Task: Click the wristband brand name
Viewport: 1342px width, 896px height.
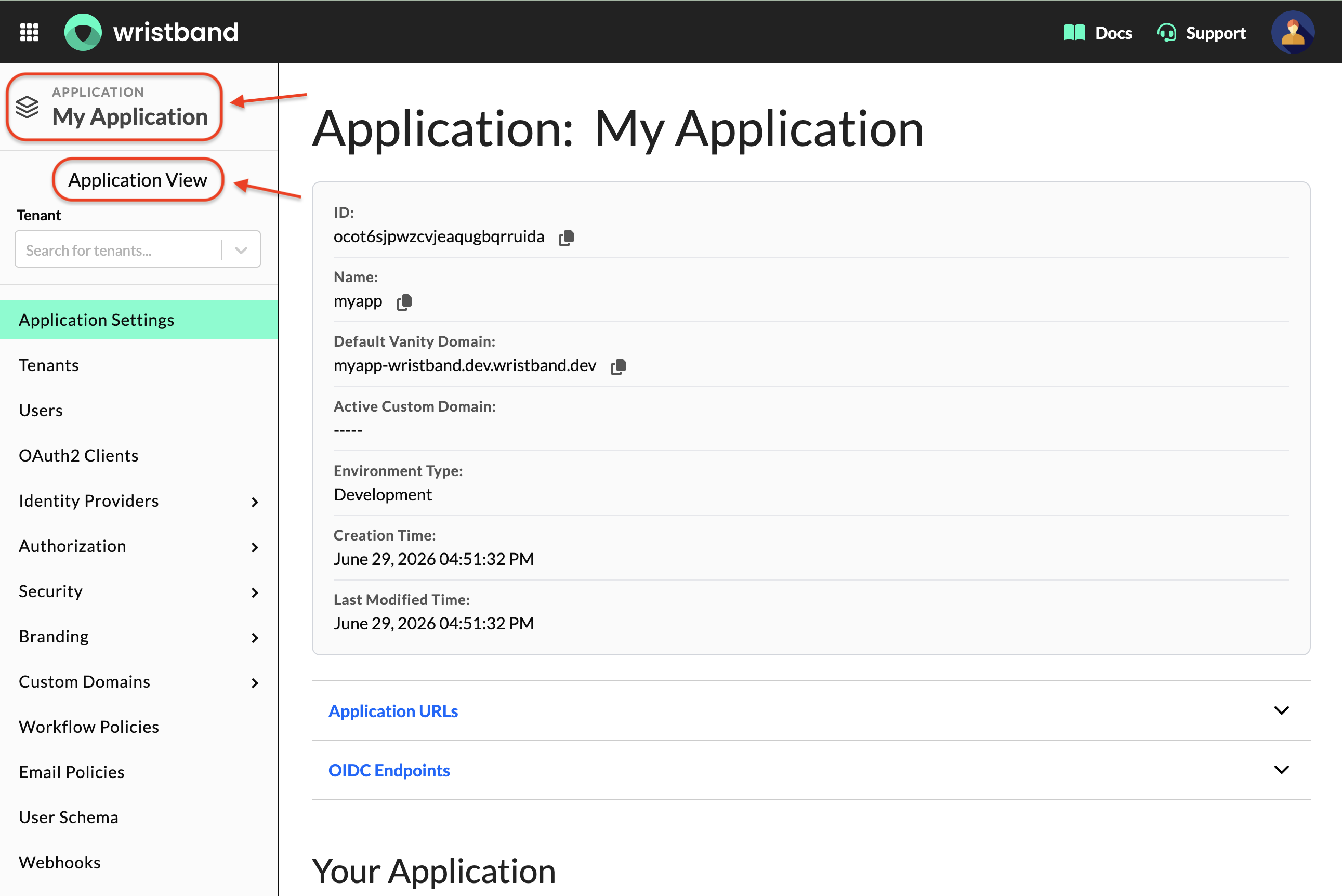Action: click(x=176, y=32)
